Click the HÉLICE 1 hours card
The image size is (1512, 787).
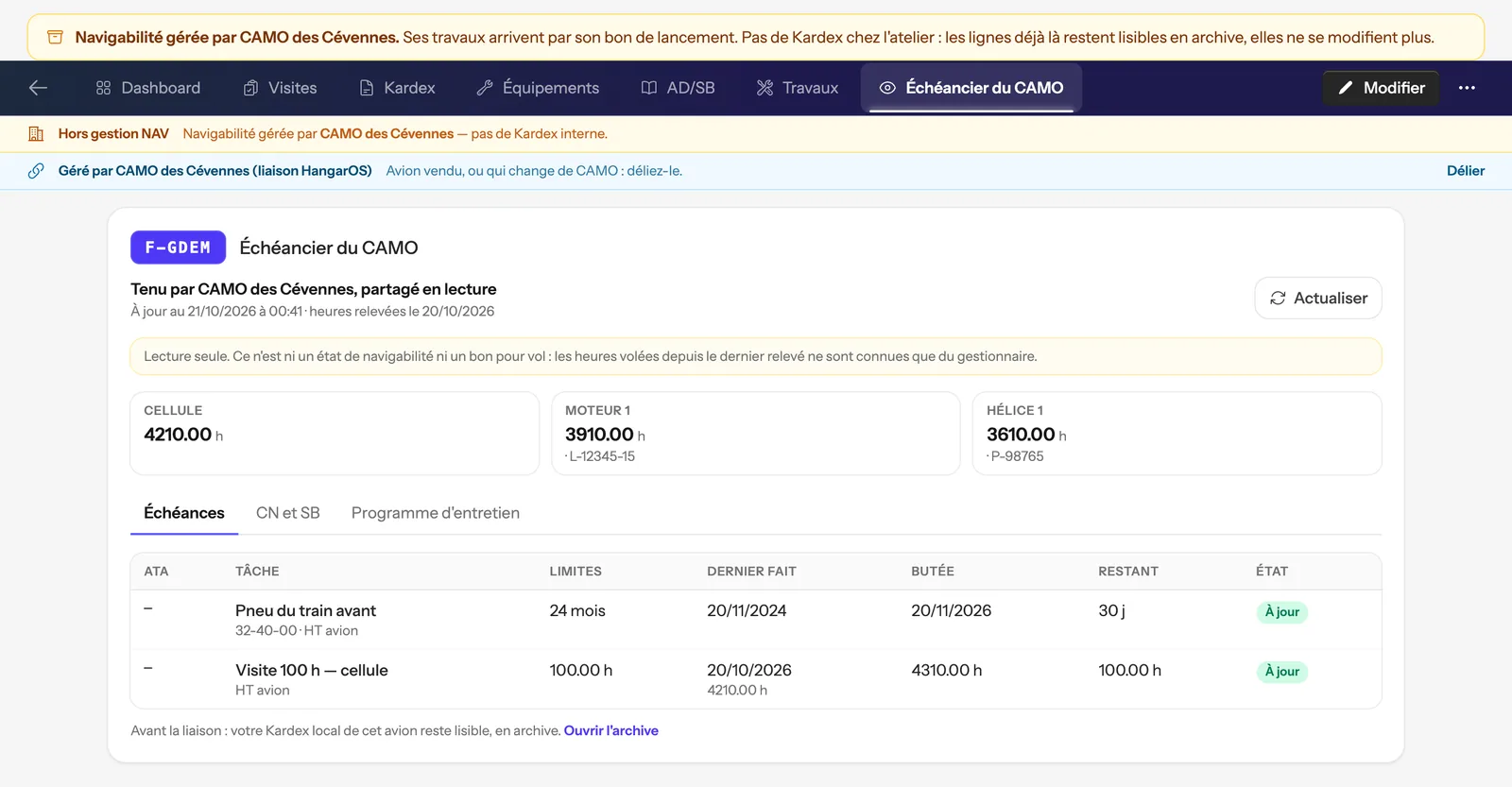pos(1177,434)
